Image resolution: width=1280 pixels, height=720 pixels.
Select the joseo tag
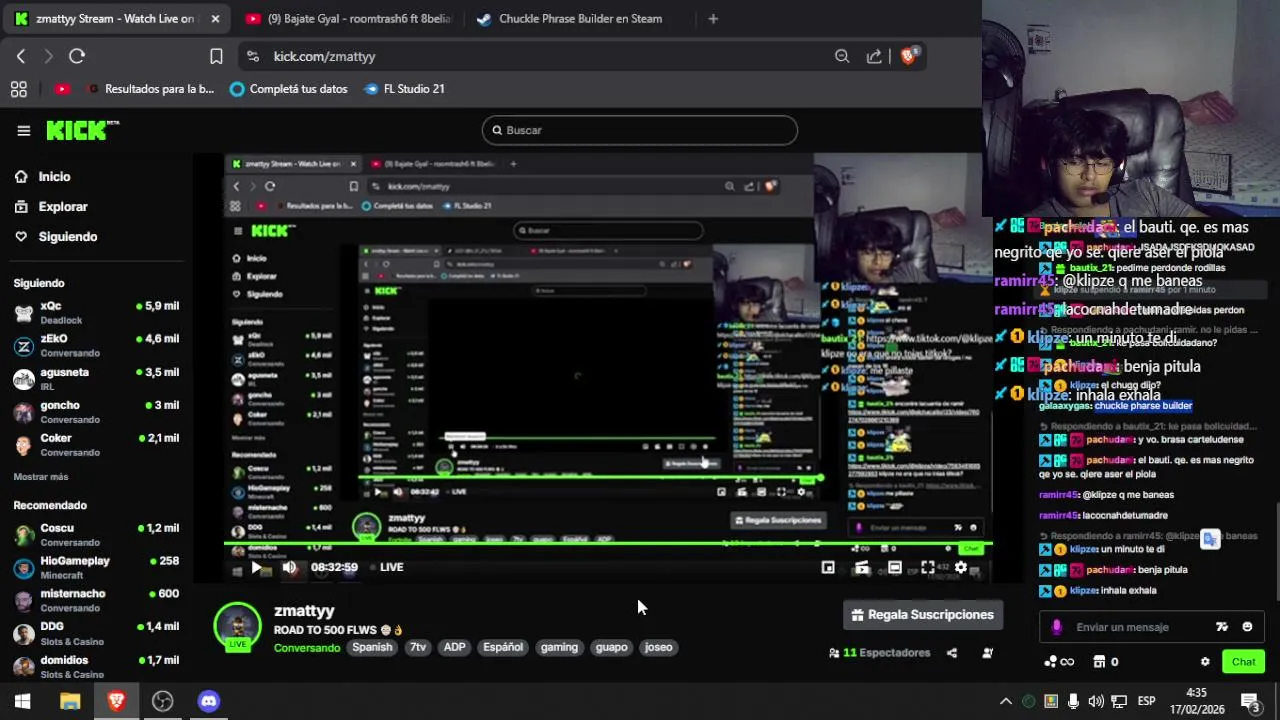(x=658, y=647)
